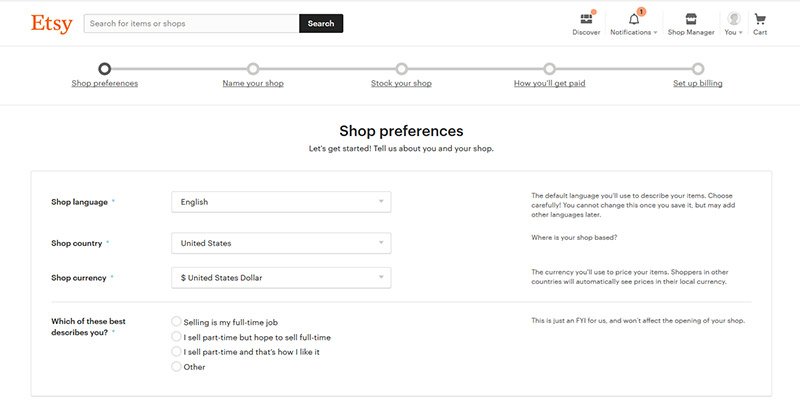Screen dimensions: 800x406
Task: Open the Shop Manager storefront icon
Action: [691, 19]
